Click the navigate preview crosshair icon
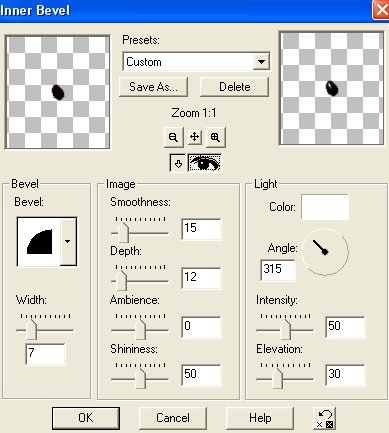This screenshot has height=433, width=389. click(195, 137)
